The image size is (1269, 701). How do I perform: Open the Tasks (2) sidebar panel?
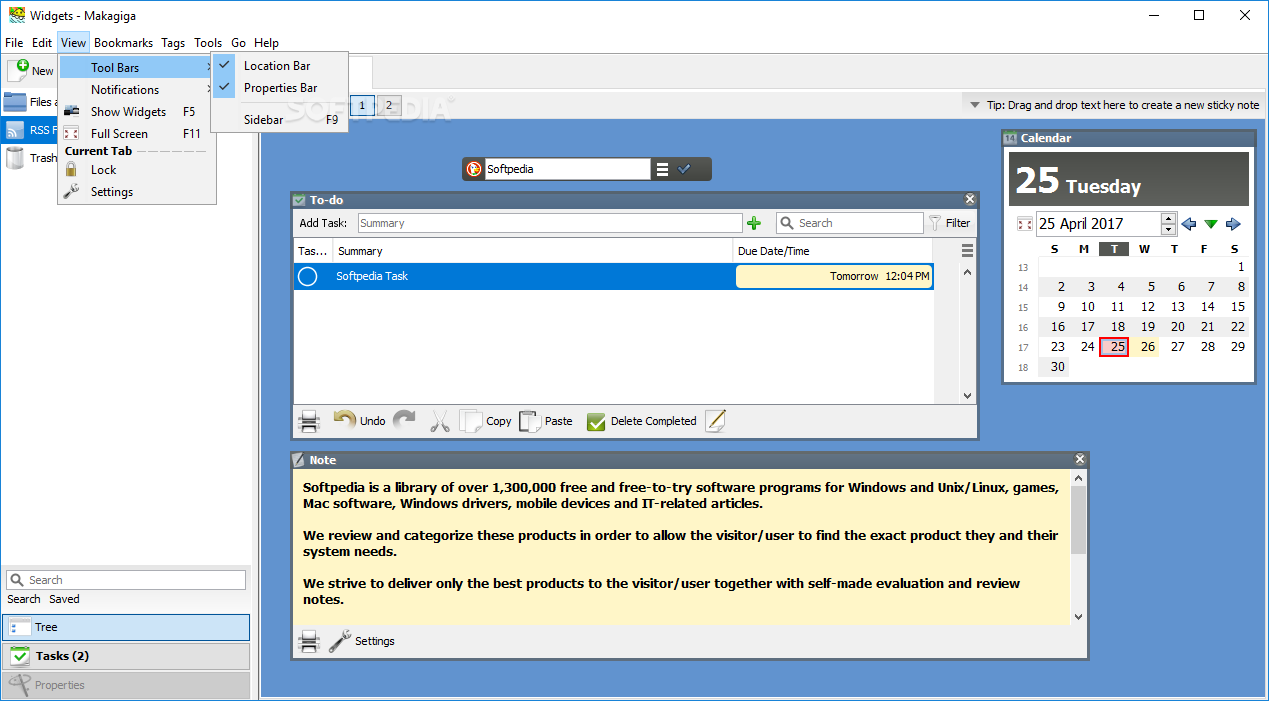[x=126, y=656]
